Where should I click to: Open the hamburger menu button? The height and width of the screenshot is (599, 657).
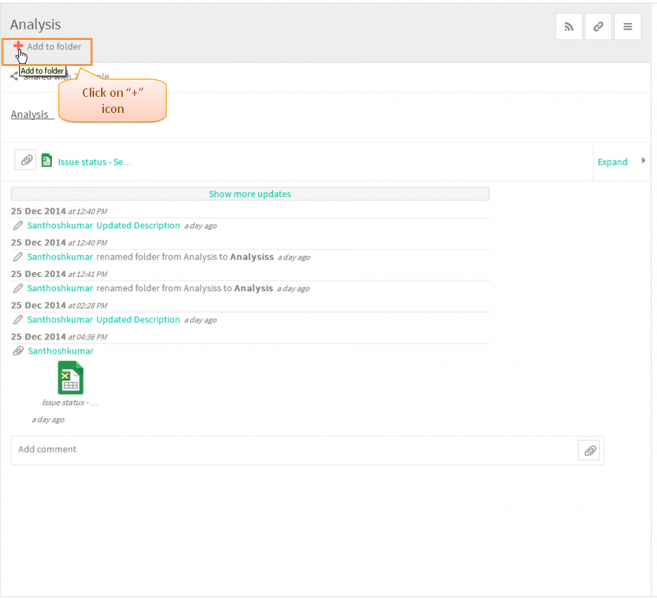(x=627, y=27)
